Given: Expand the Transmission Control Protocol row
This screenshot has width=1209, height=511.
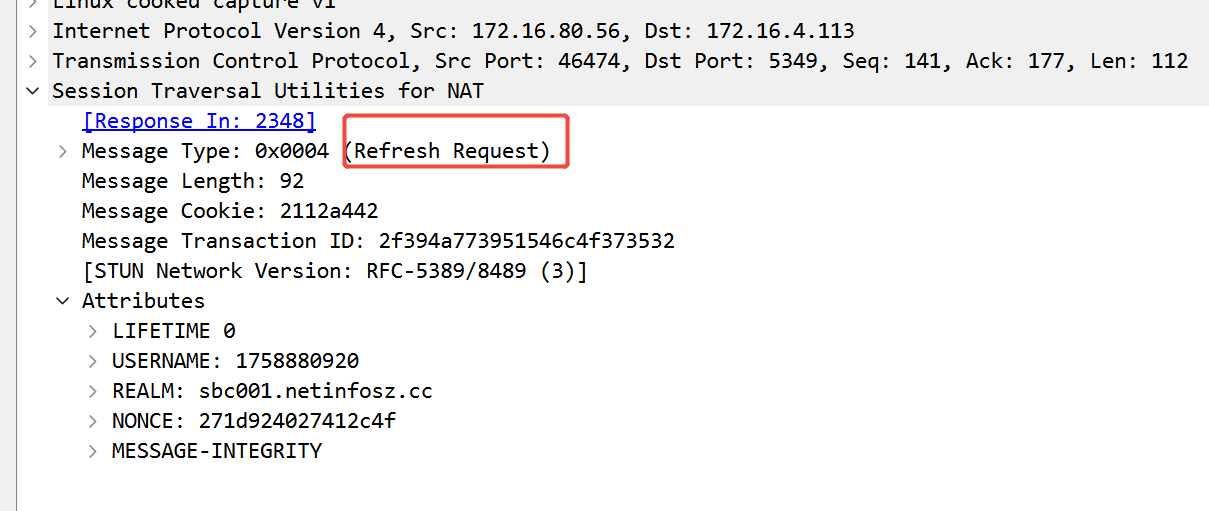Looking at the screenshot, I should tap(33, 61).
